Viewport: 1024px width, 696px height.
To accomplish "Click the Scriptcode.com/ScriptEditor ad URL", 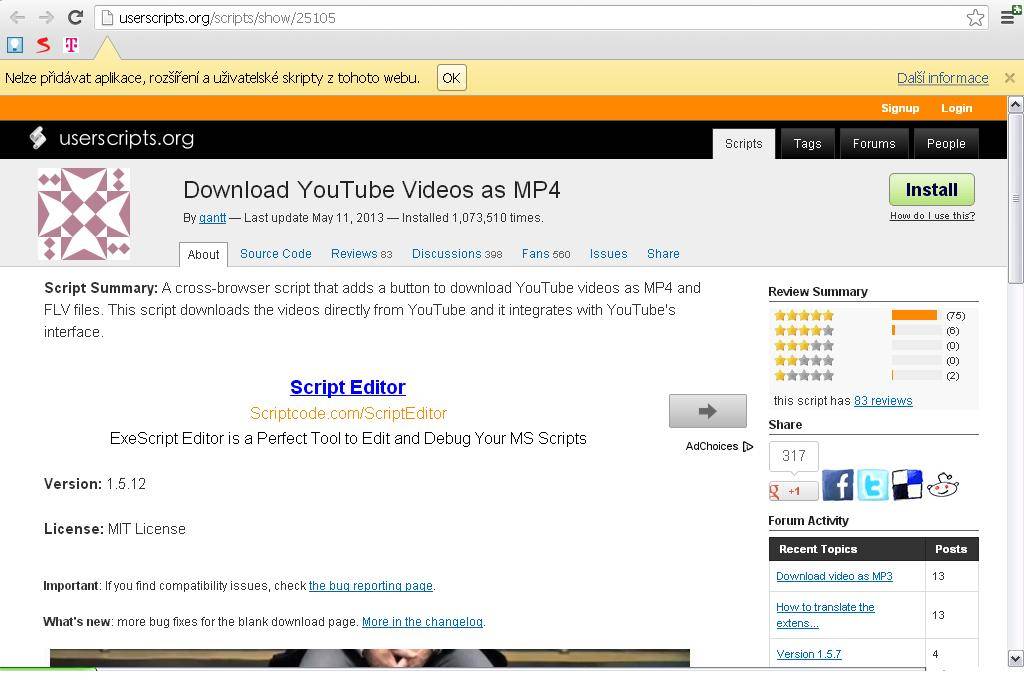I will click(348, 413).
